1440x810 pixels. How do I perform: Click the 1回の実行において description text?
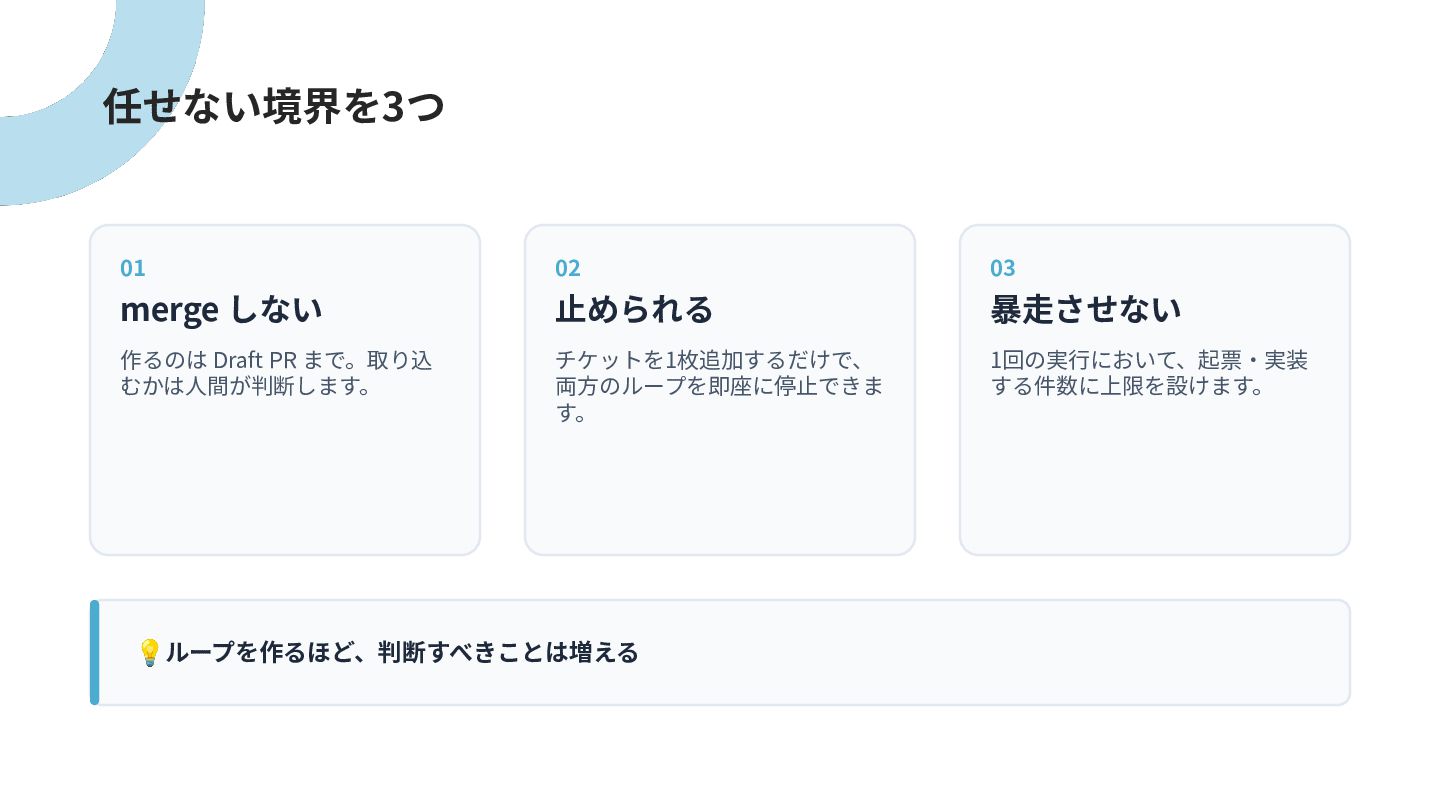[1149, 373]
